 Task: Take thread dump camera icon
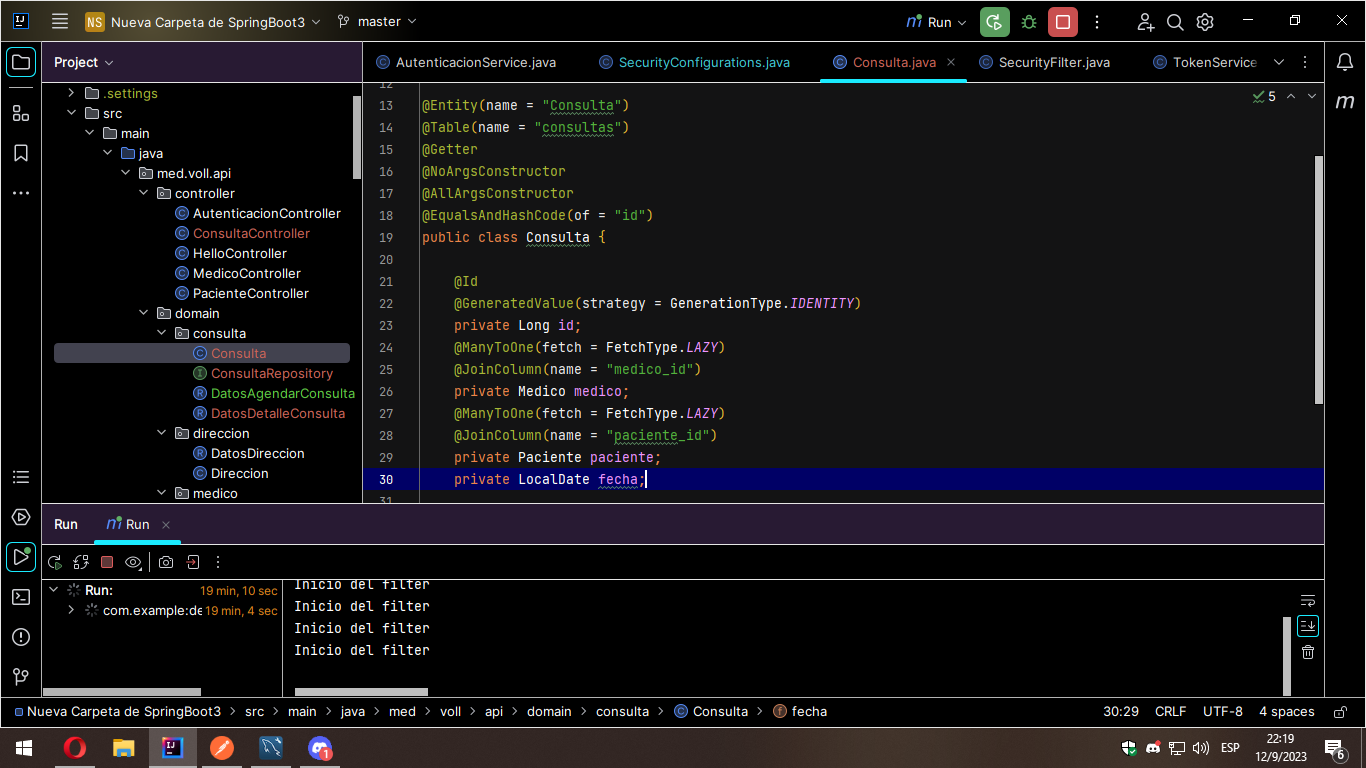coord(166,562)
